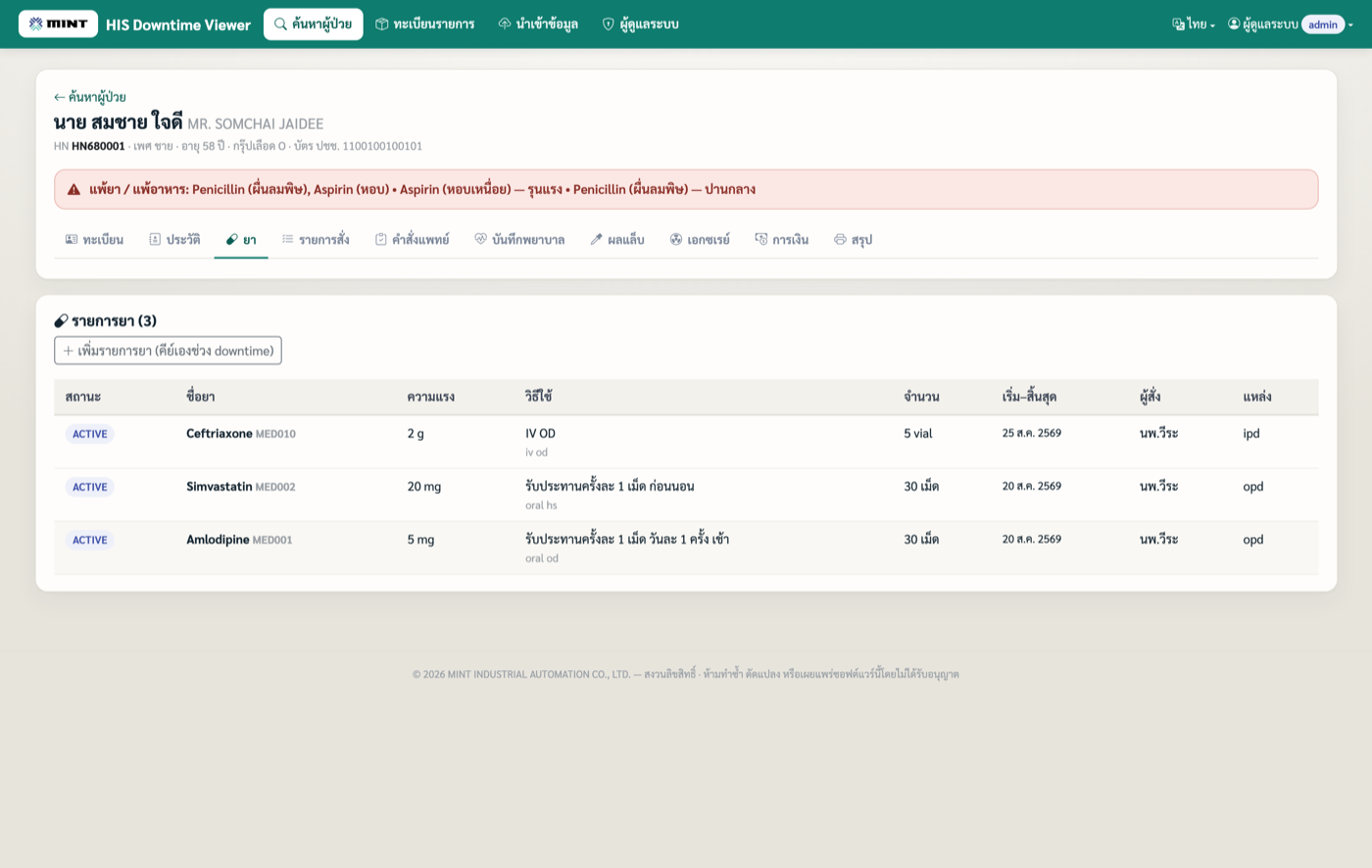Switch to the ทะเบียน tab
1372x868 pixels.
(94, 239)
